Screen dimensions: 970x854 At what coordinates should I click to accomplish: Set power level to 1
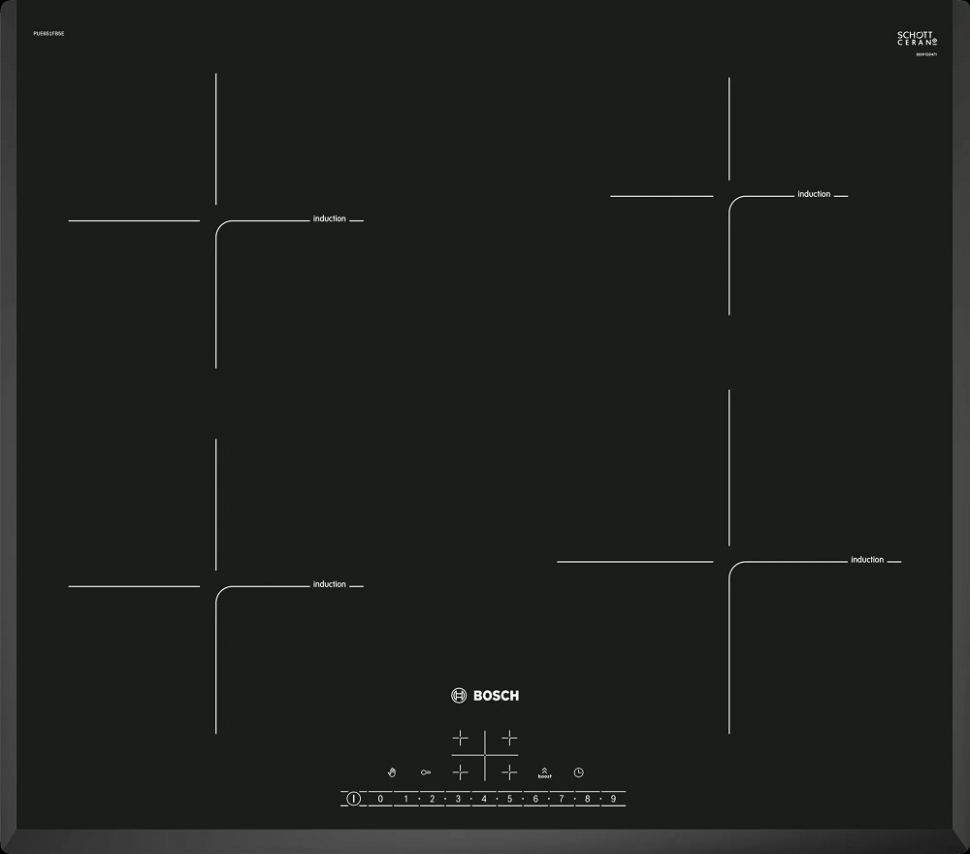coord(406,799)
